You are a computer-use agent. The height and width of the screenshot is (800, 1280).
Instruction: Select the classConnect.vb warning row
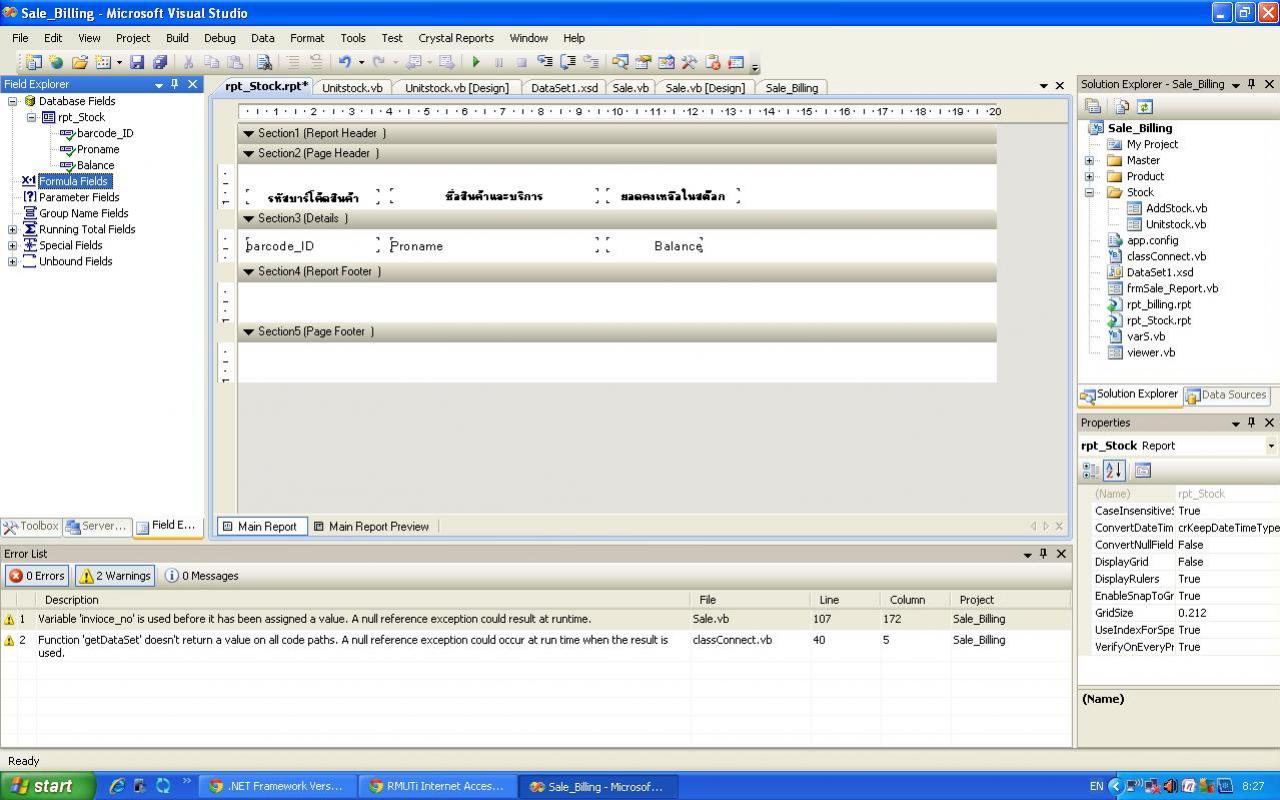[x=535, y=645]
